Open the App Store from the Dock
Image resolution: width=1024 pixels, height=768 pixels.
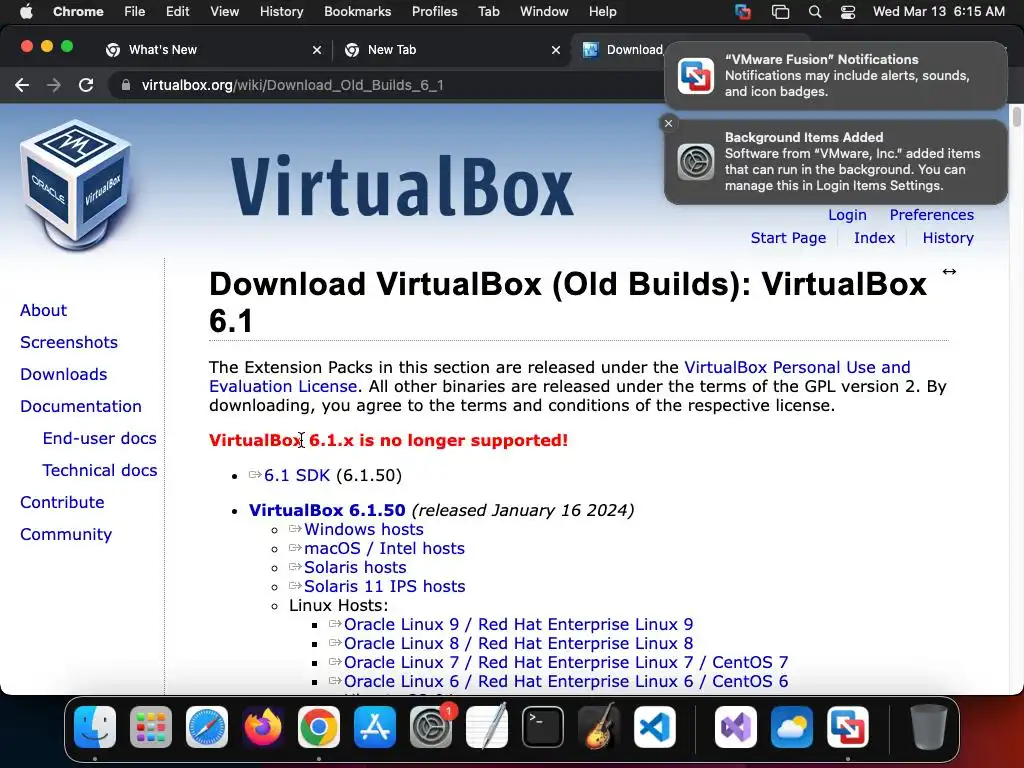click(375, 727)
